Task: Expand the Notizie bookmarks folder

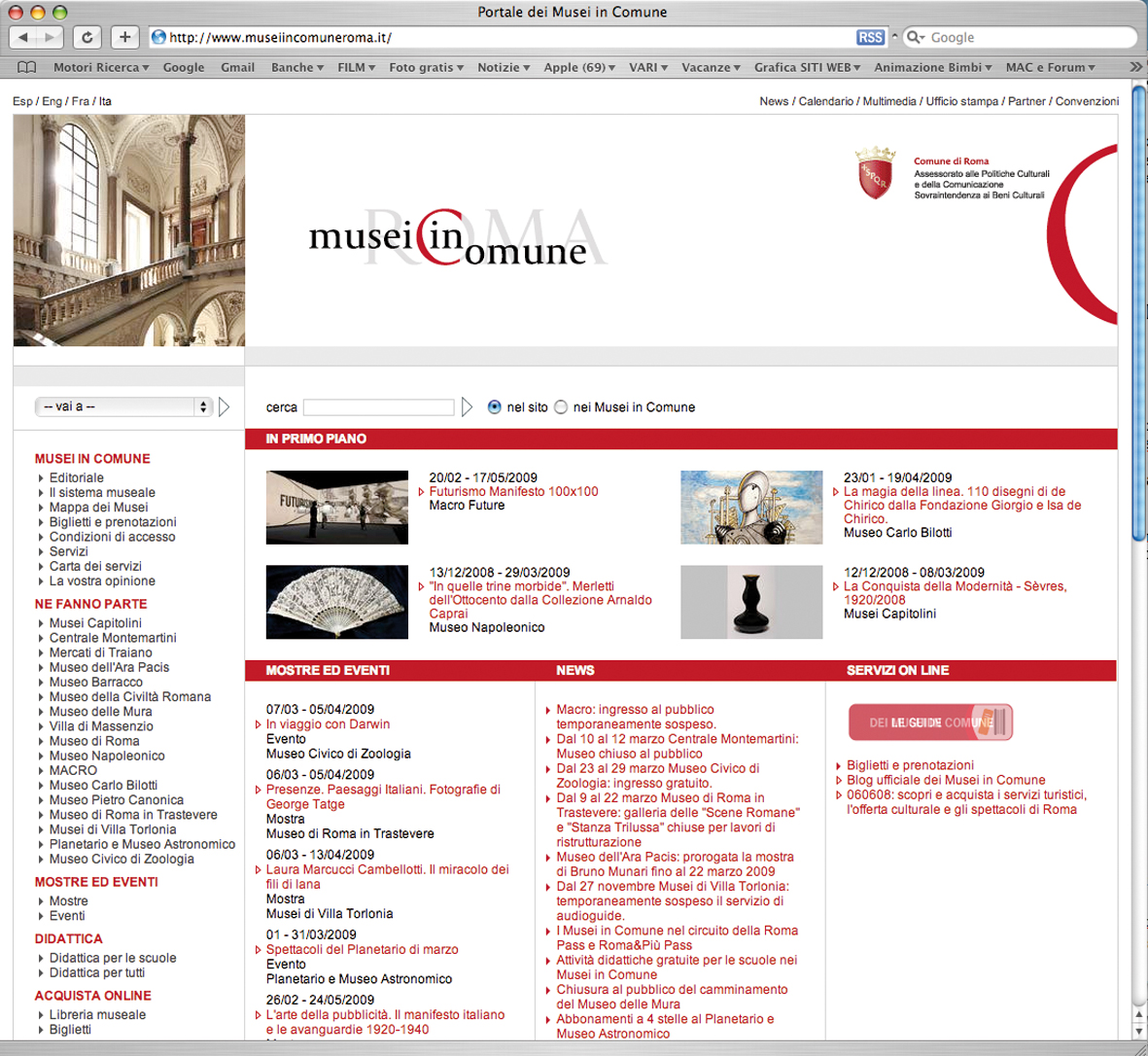Action: [504, 67]
